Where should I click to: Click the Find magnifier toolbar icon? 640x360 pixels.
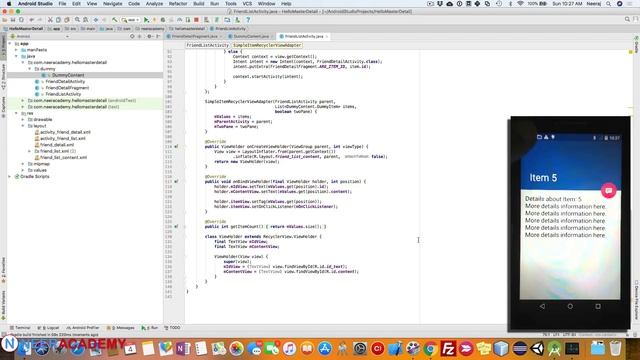coord(77,20)
